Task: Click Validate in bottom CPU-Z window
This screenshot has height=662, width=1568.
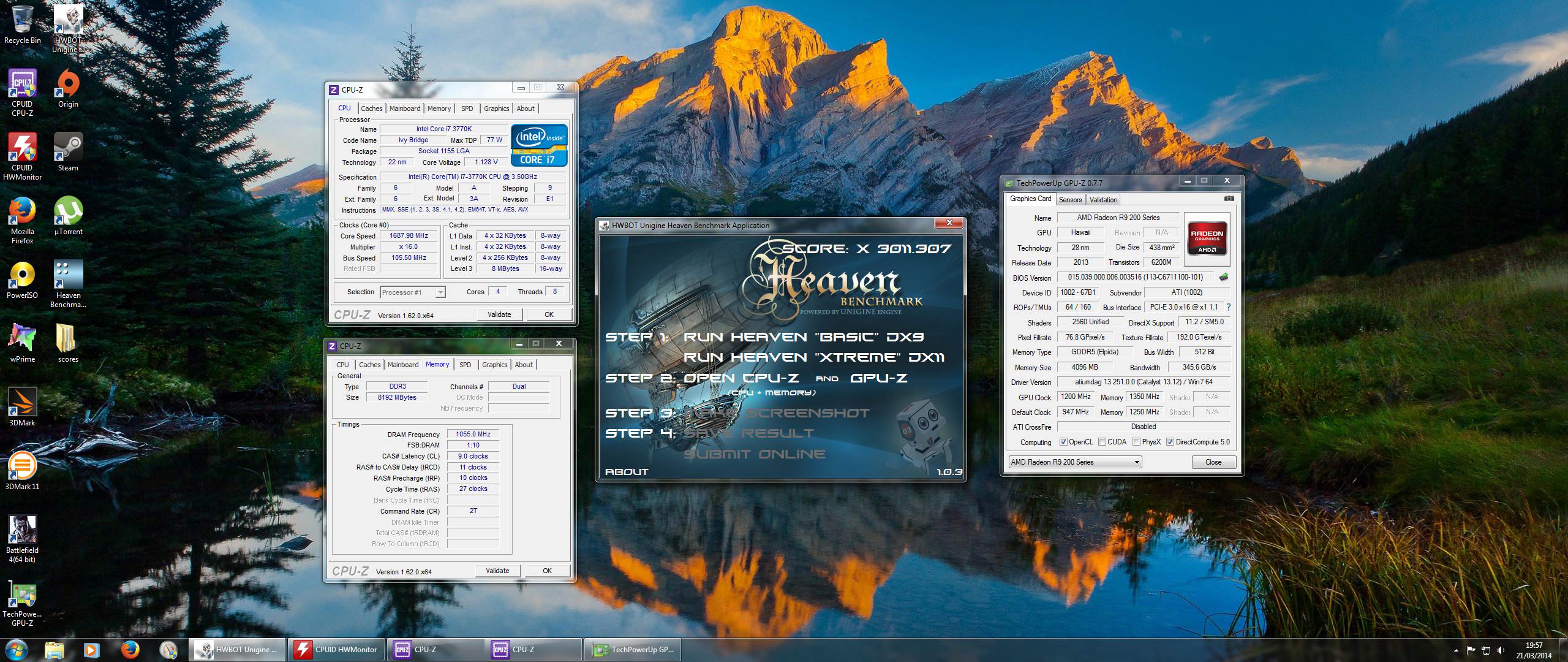Action: pyautogui.click(x=497, y=571)
